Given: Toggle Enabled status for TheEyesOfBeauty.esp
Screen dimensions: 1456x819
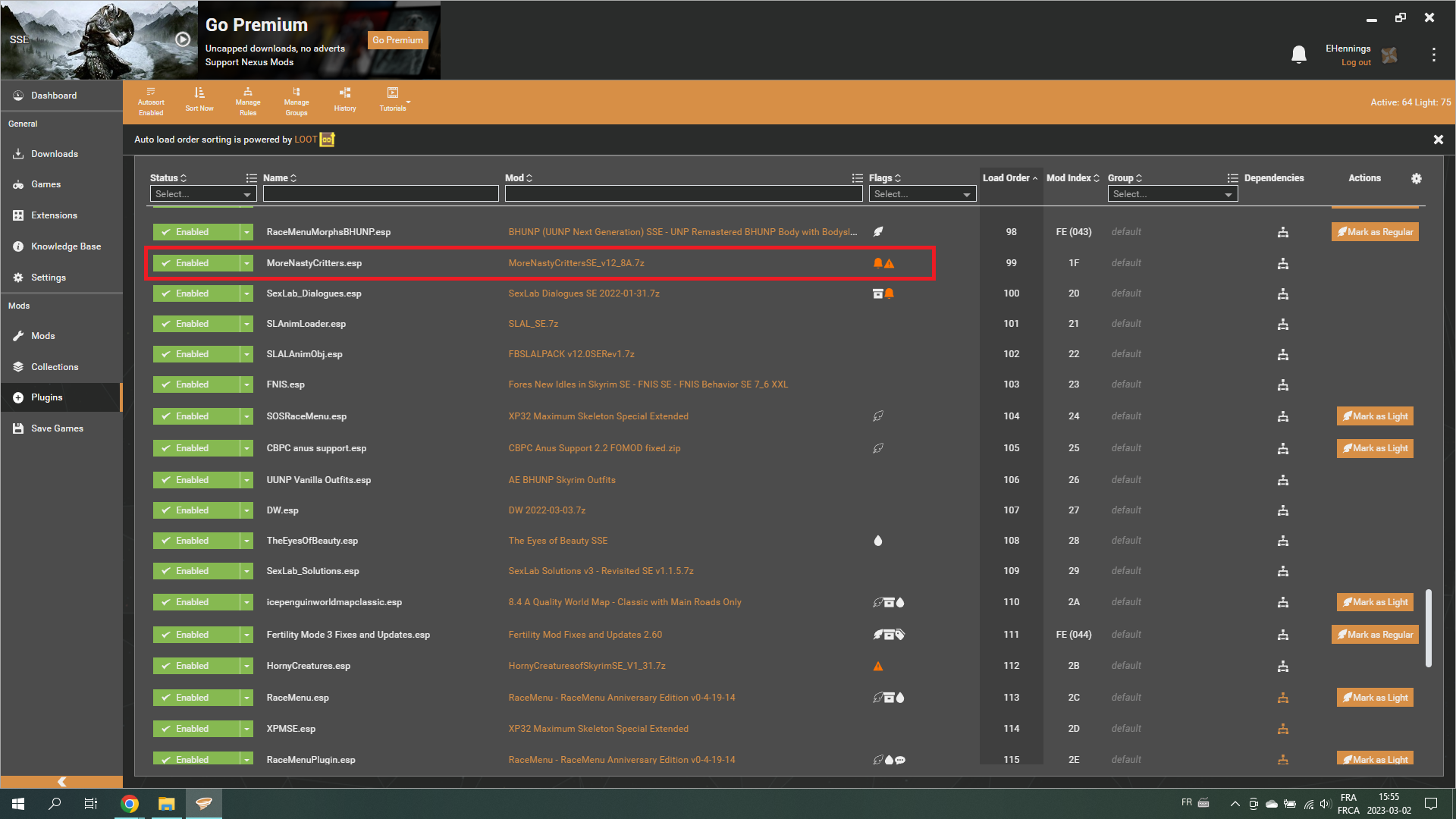Looking at the screenshot, I should tap(196, 541).
